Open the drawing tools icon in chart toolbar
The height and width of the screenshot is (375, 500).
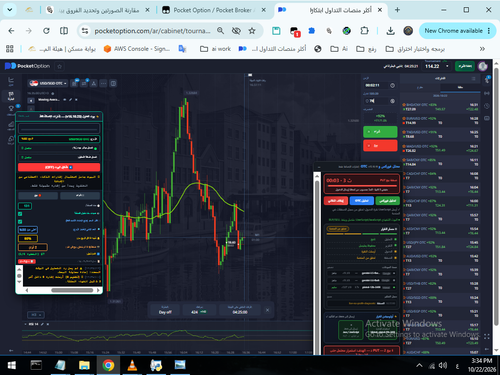click(94, 83)
